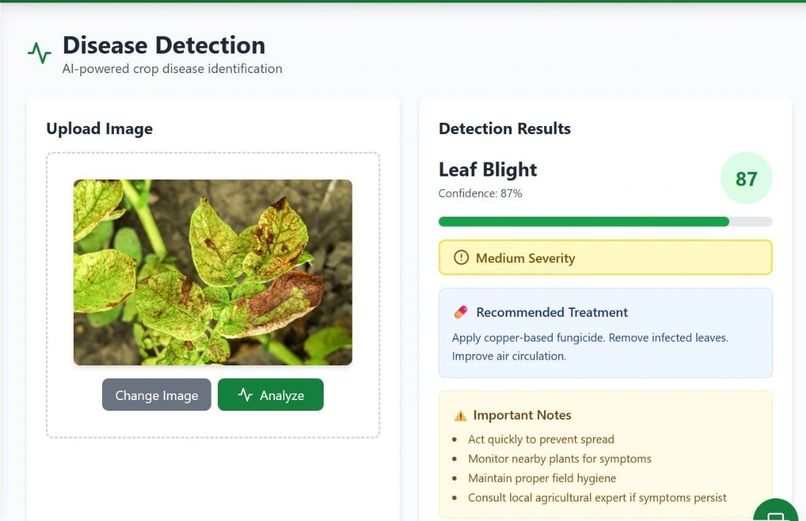This screenshot has height=521, width=806.
Task: Select the uploaded potato leaf image thumbnail
Action: coord(213,272)
